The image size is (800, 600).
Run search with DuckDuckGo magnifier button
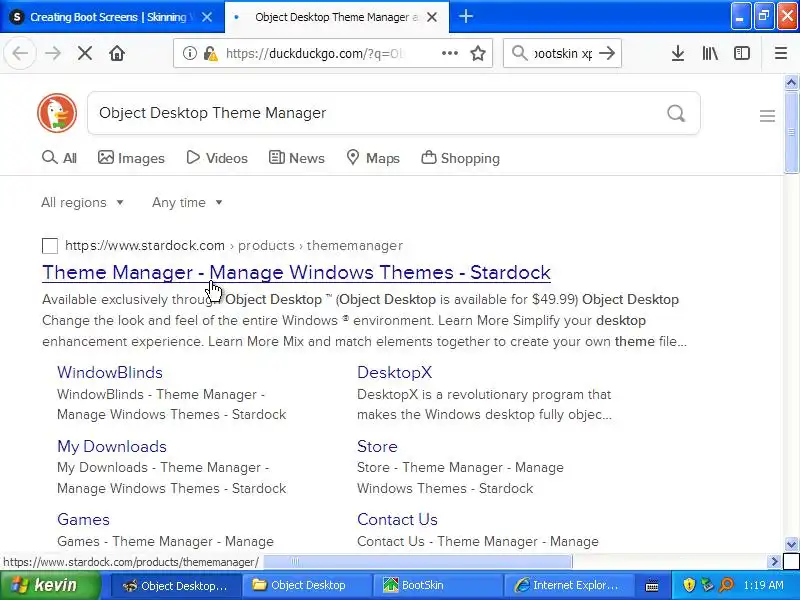click(x=676, y=113)
